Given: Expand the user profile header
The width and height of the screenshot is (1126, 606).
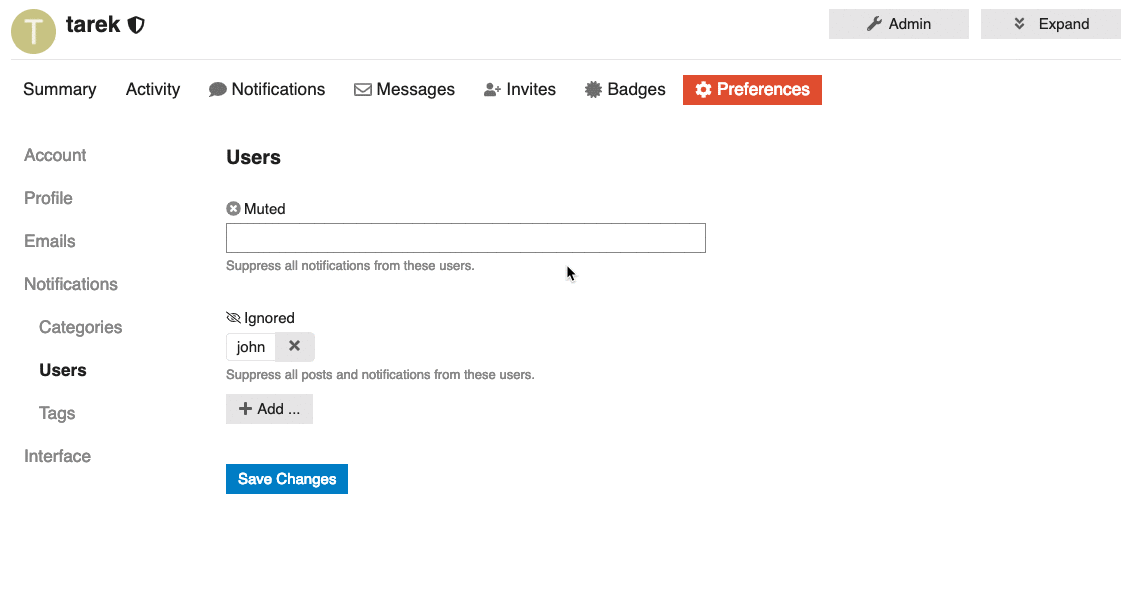Looking at the screenshot, I should point(1050,24).
